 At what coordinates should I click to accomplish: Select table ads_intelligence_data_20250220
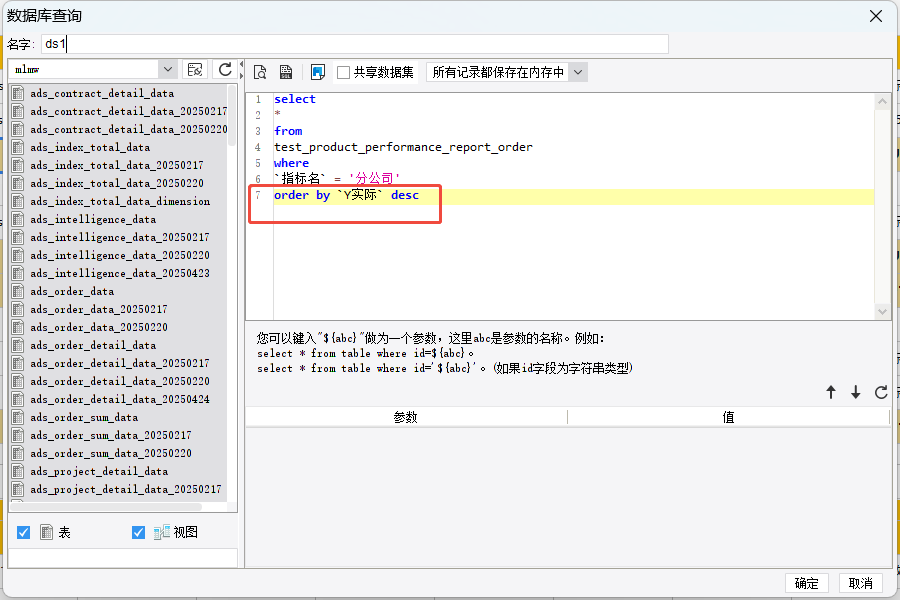pyautogui.click(x=119, y=255)
